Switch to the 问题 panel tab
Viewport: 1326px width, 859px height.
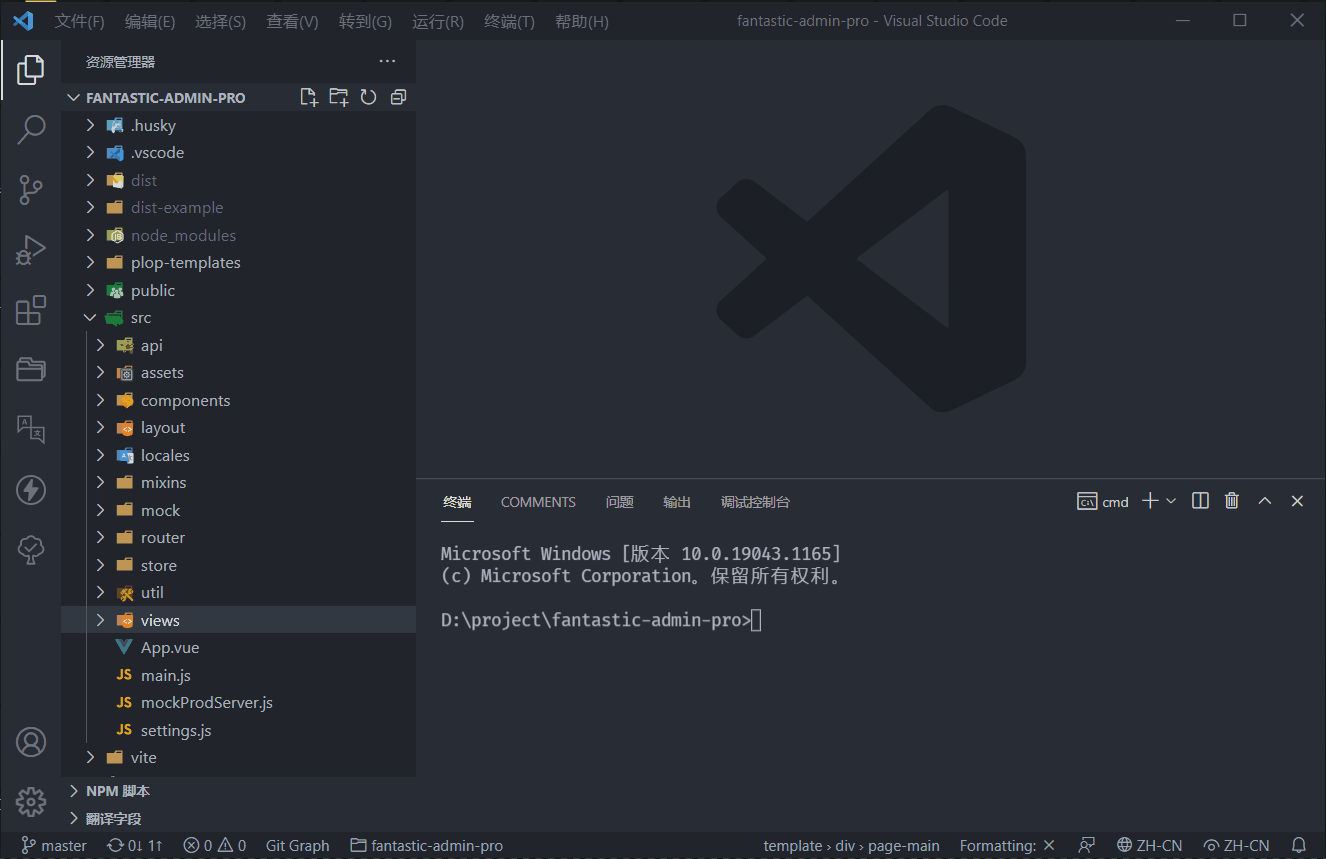click(x=619, y=502)
